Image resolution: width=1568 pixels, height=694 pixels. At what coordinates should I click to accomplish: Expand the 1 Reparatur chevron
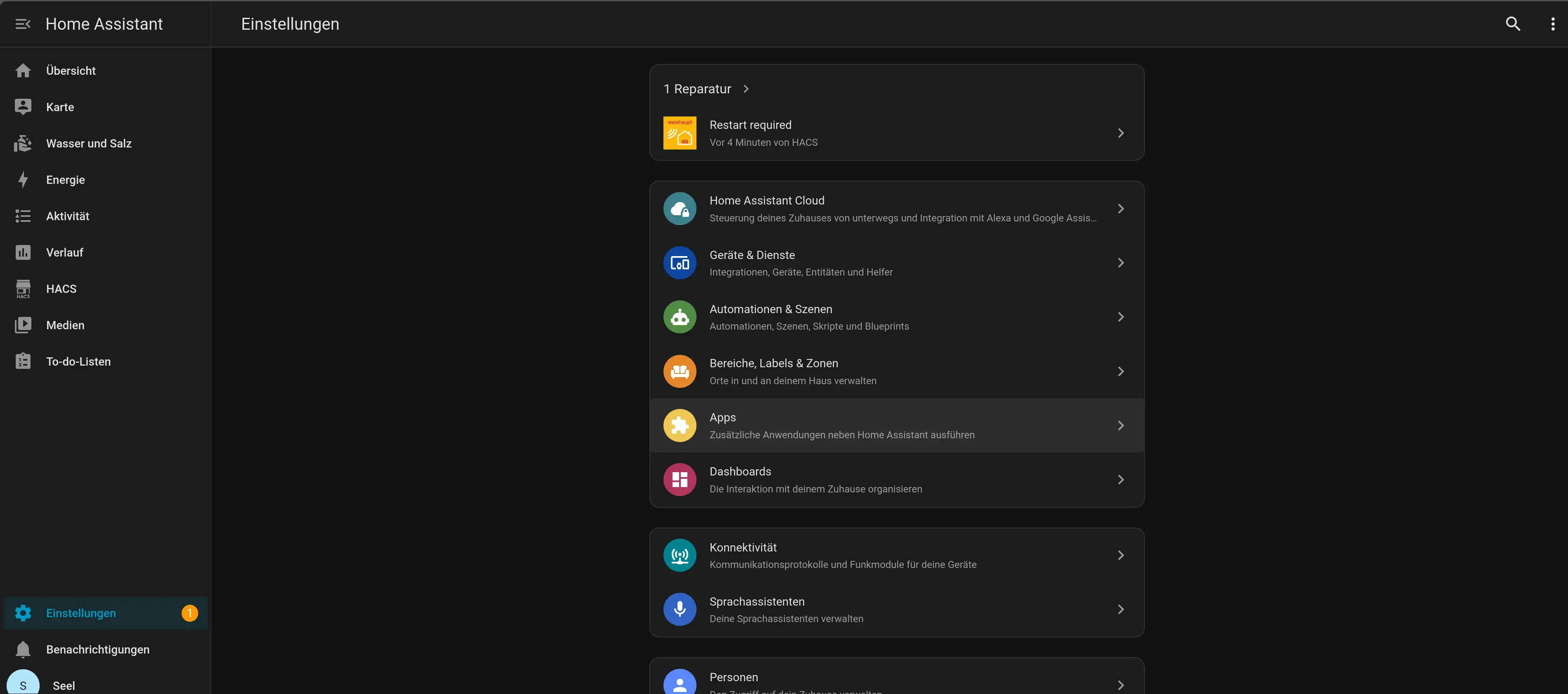pos(746,89)
